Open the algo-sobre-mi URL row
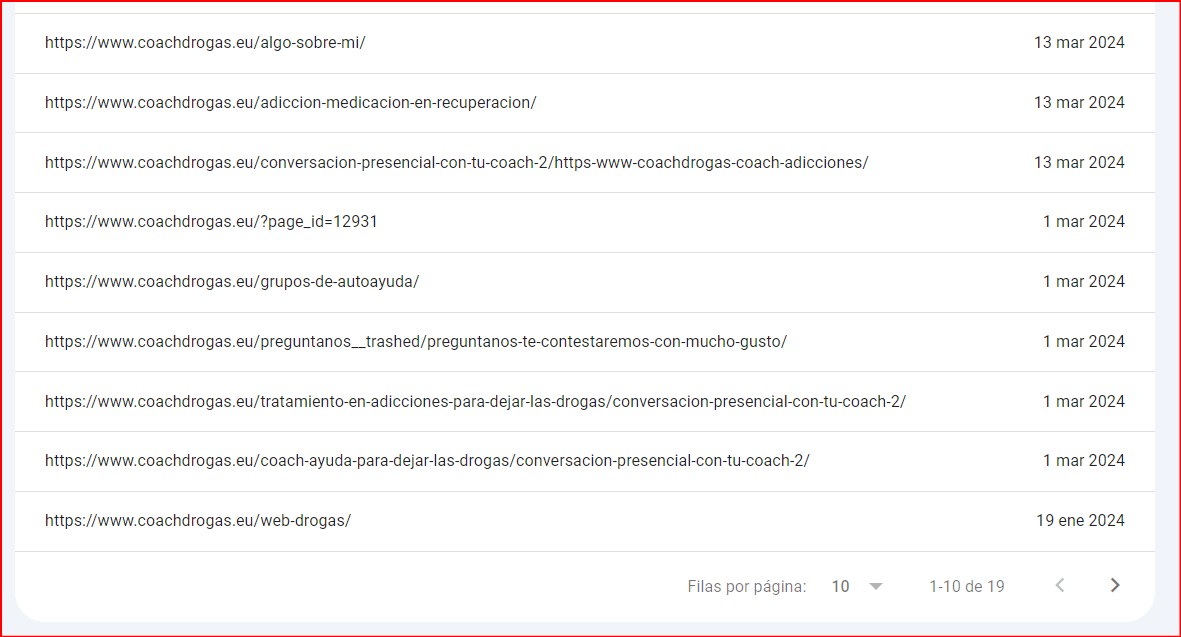This screenshot has height=637, width=1181. [584, 43]
